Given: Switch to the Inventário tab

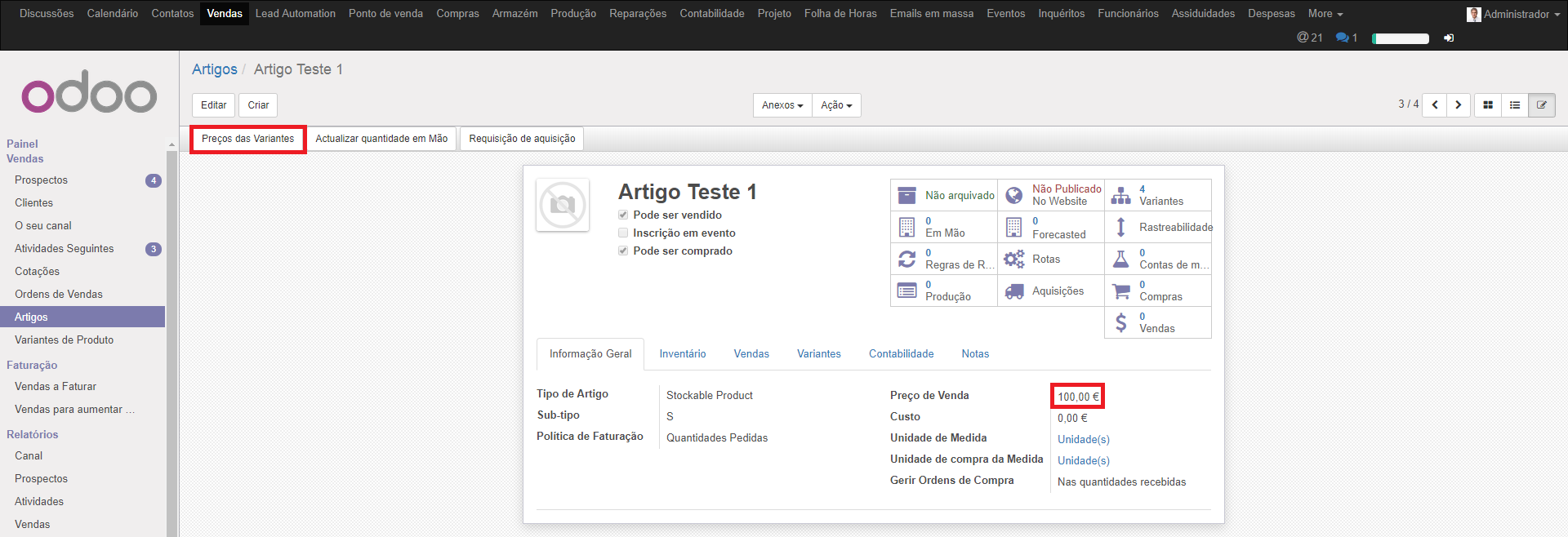Looking at the screenshot, I should [x=682, y=354].
